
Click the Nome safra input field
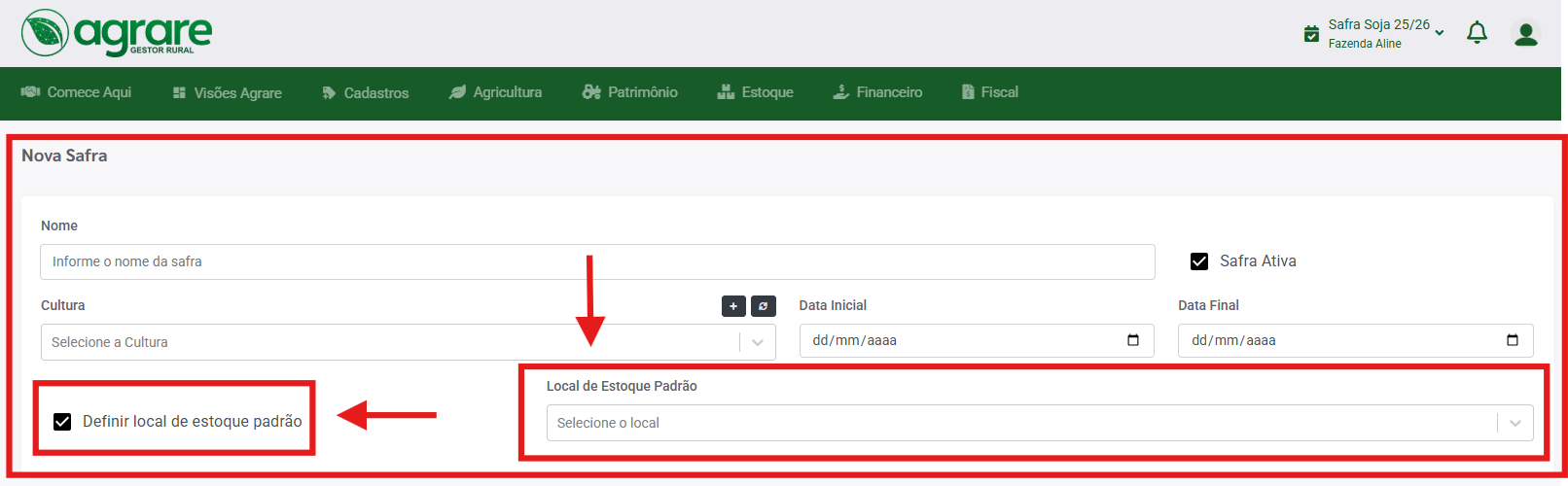tap(597, 261)
